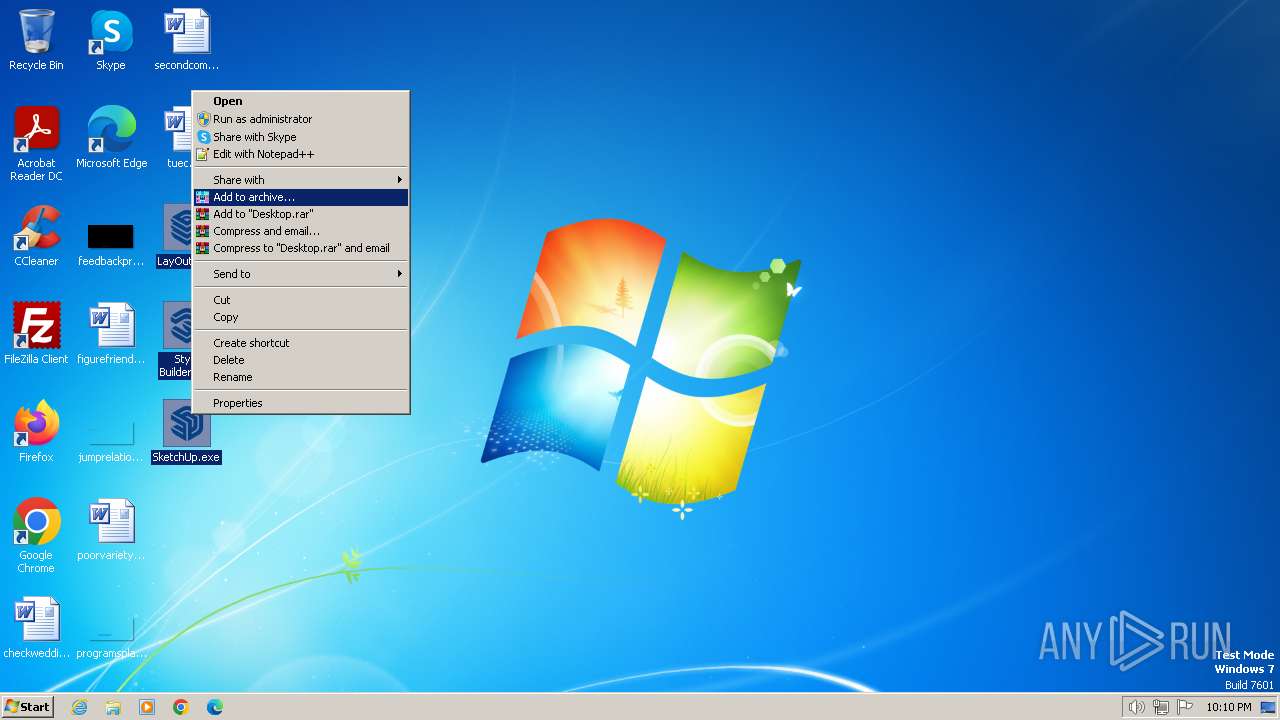Select the LayOut desktop icon
The height and width of the screenshot is (720, 1280).
click(x=176, y=236)
